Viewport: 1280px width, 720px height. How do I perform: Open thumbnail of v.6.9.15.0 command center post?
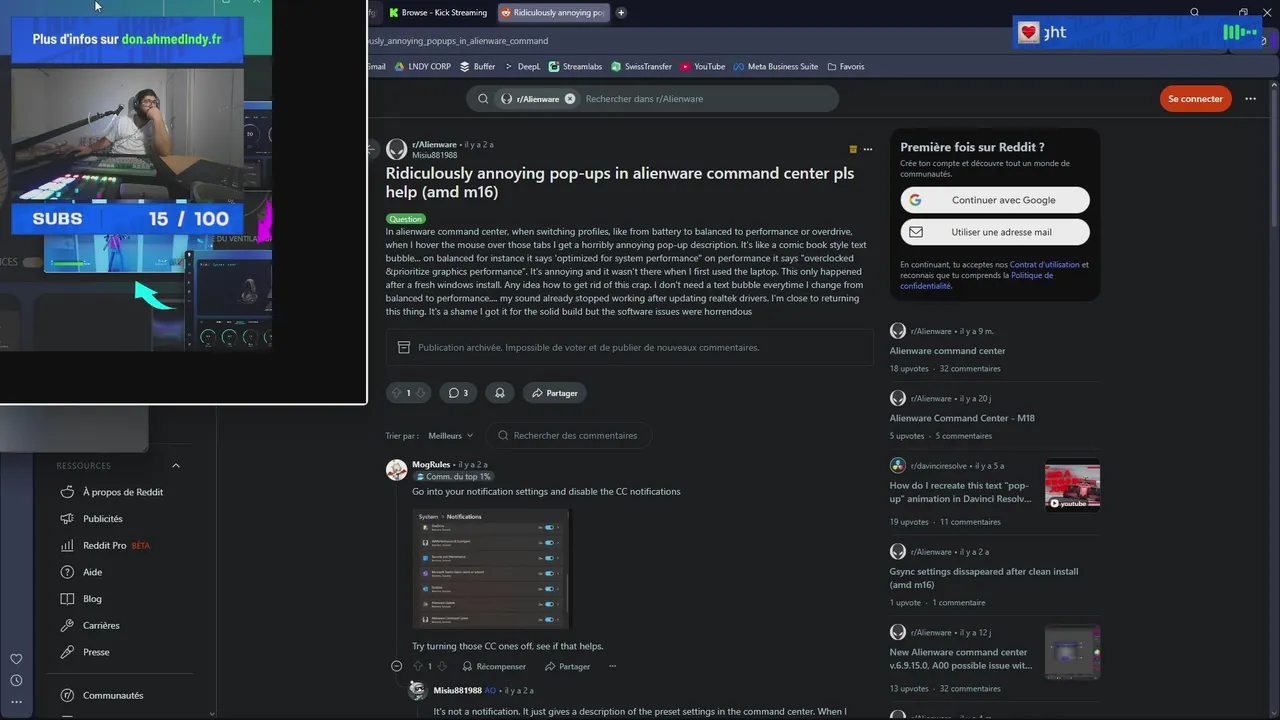1072,652
